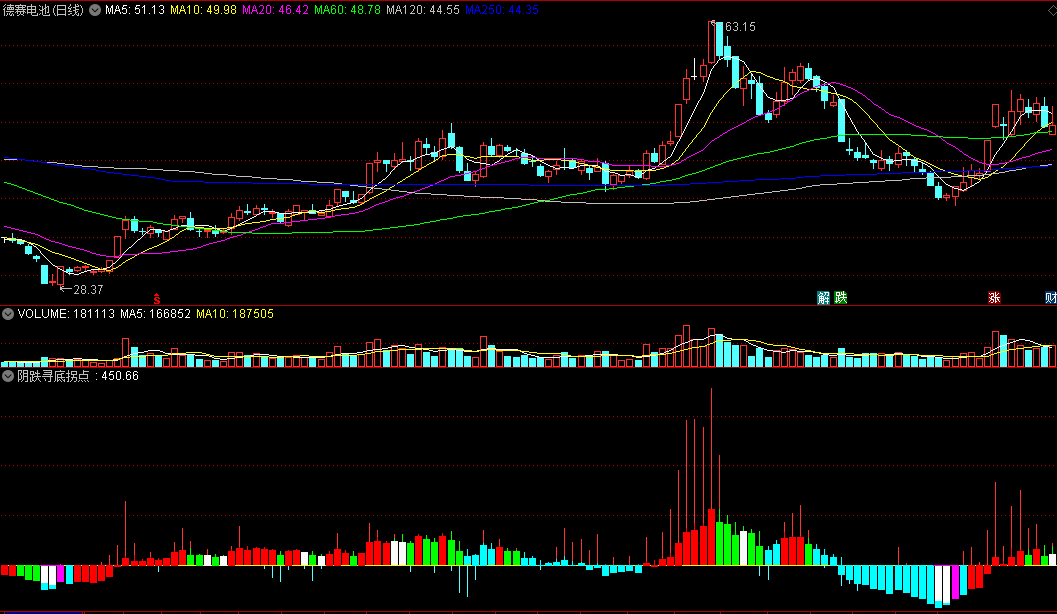This screenshot has width=1057, height=614.
Task: Click the VOLUME: 181113 value label
Action: (66, 314)
